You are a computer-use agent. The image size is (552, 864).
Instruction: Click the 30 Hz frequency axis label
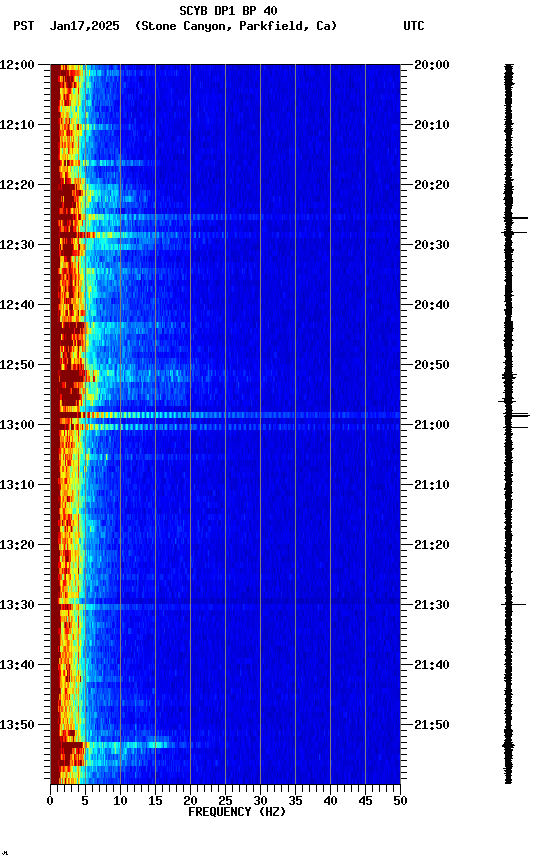pyautogui.click(x=260, y=801)
